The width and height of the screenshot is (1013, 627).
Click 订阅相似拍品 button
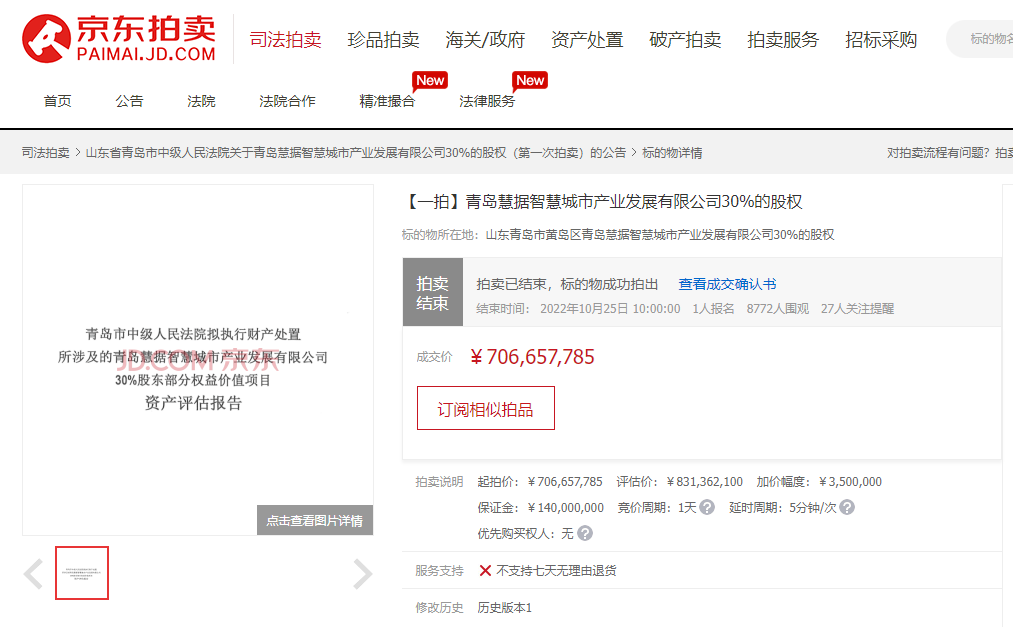point(485,409)
